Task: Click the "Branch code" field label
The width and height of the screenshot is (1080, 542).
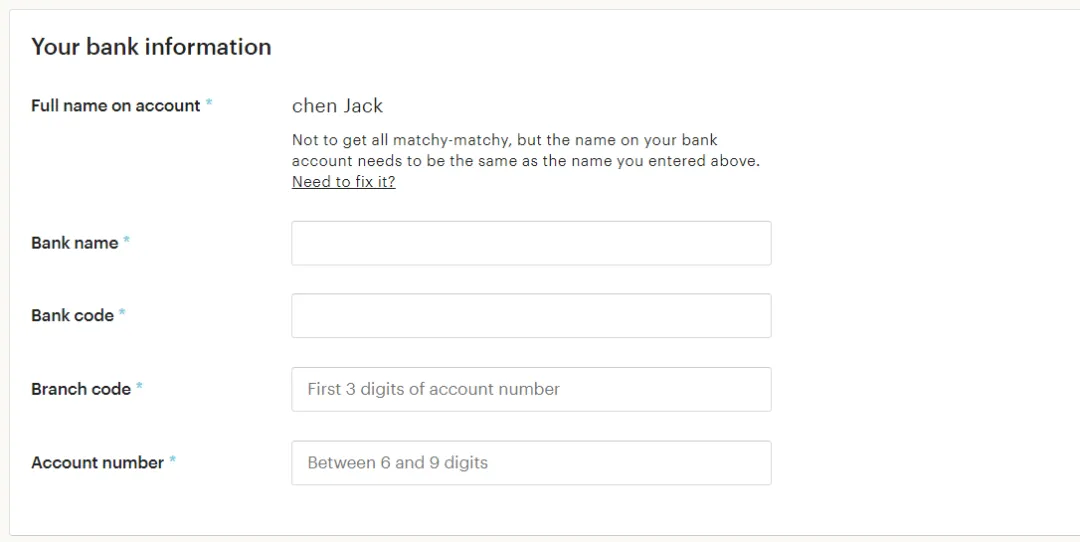Action: 80,389
